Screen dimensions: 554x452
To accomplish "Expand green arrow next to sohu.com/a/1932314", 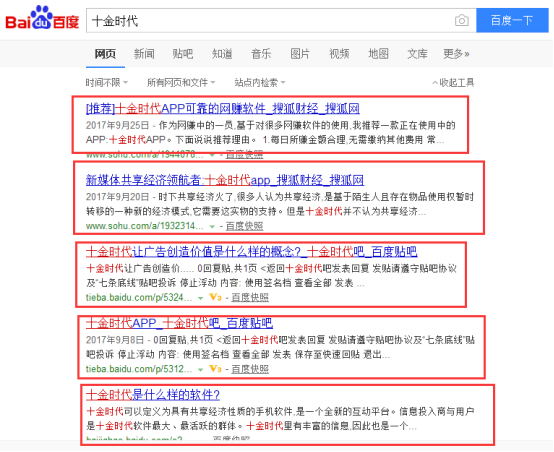I will (x=212, y=227).
